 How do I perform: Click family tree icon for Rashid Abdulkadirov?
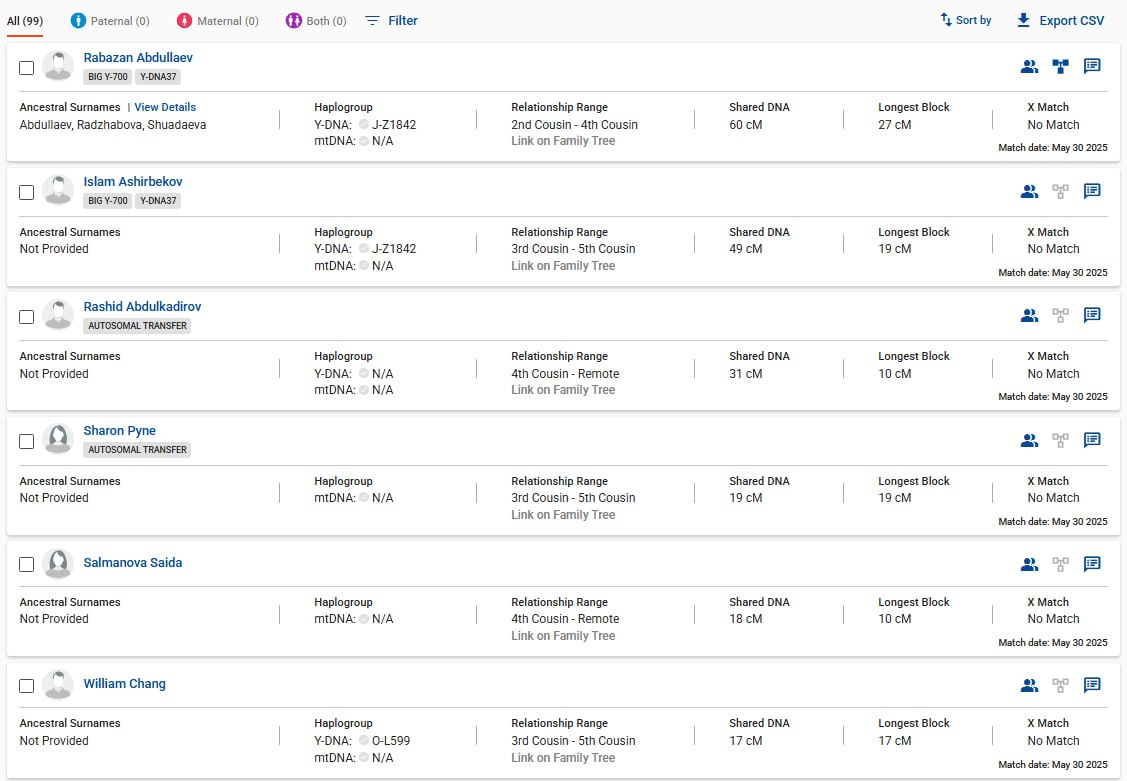(1060, 315)
